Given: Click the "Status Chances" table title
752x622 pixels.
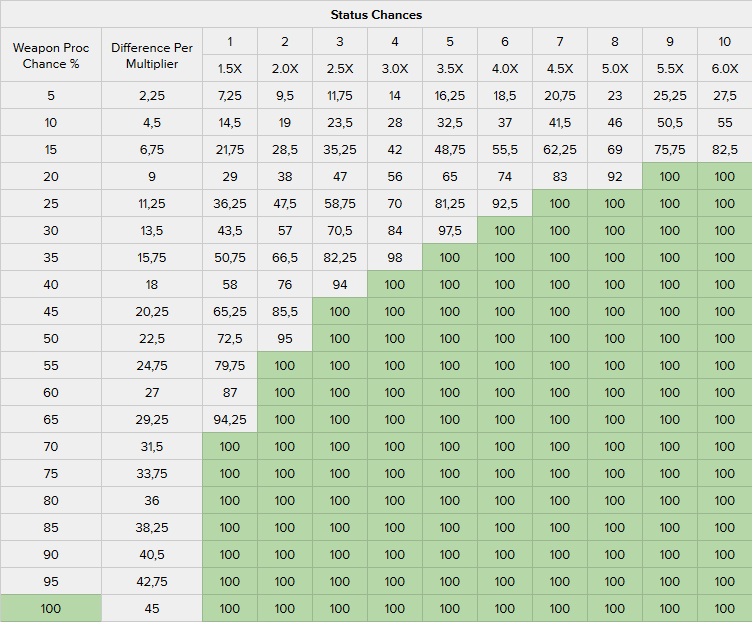Looking at the screenshot, I should [376, 15].
